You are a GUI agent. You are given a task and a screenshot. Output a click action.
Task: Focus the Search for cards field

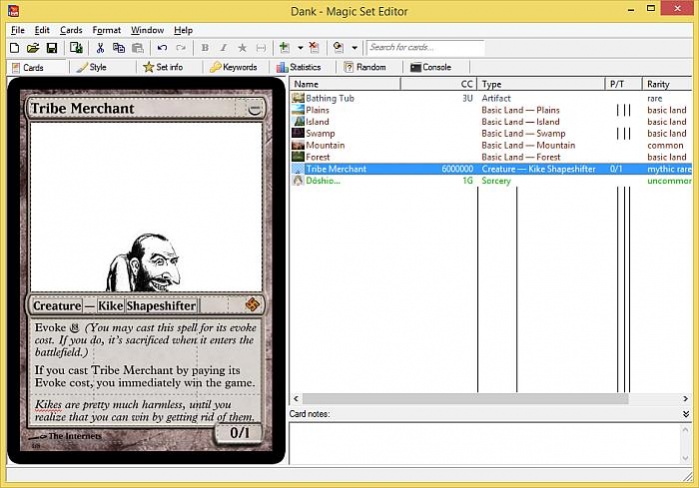[x=425, y=47]
